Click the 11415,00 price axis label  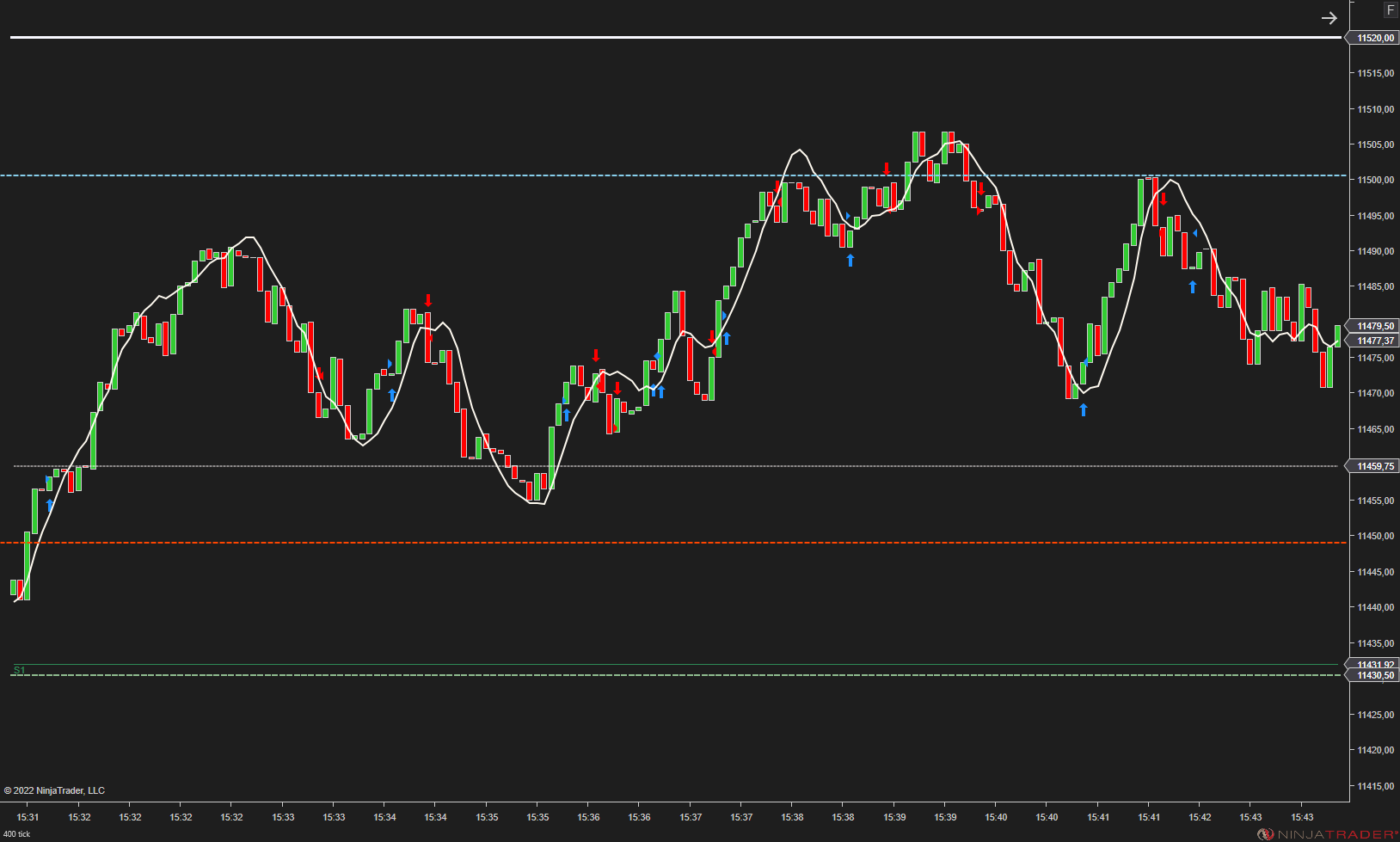point(1376,786)
